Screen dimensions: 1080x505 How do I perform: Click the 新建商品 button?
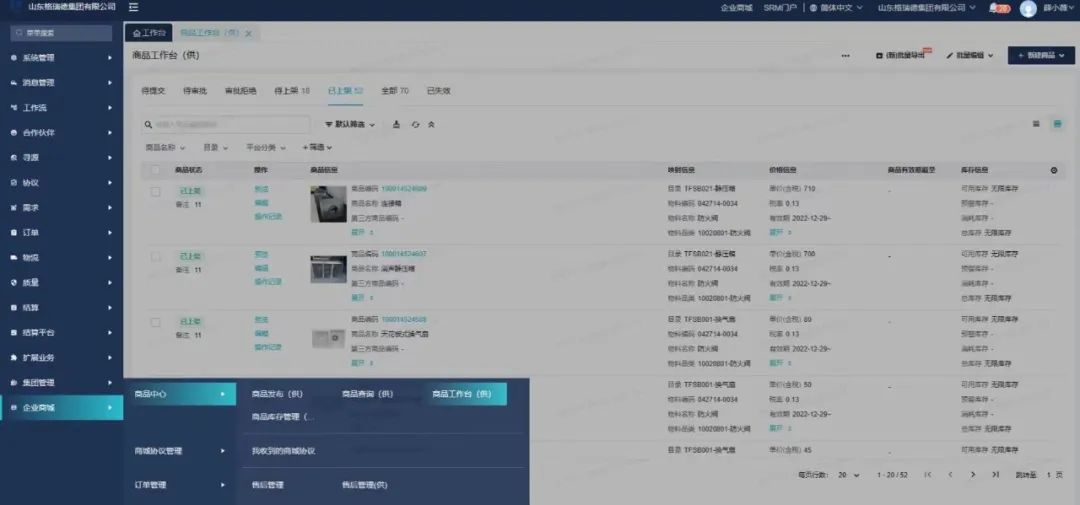tap(1041, 56)
